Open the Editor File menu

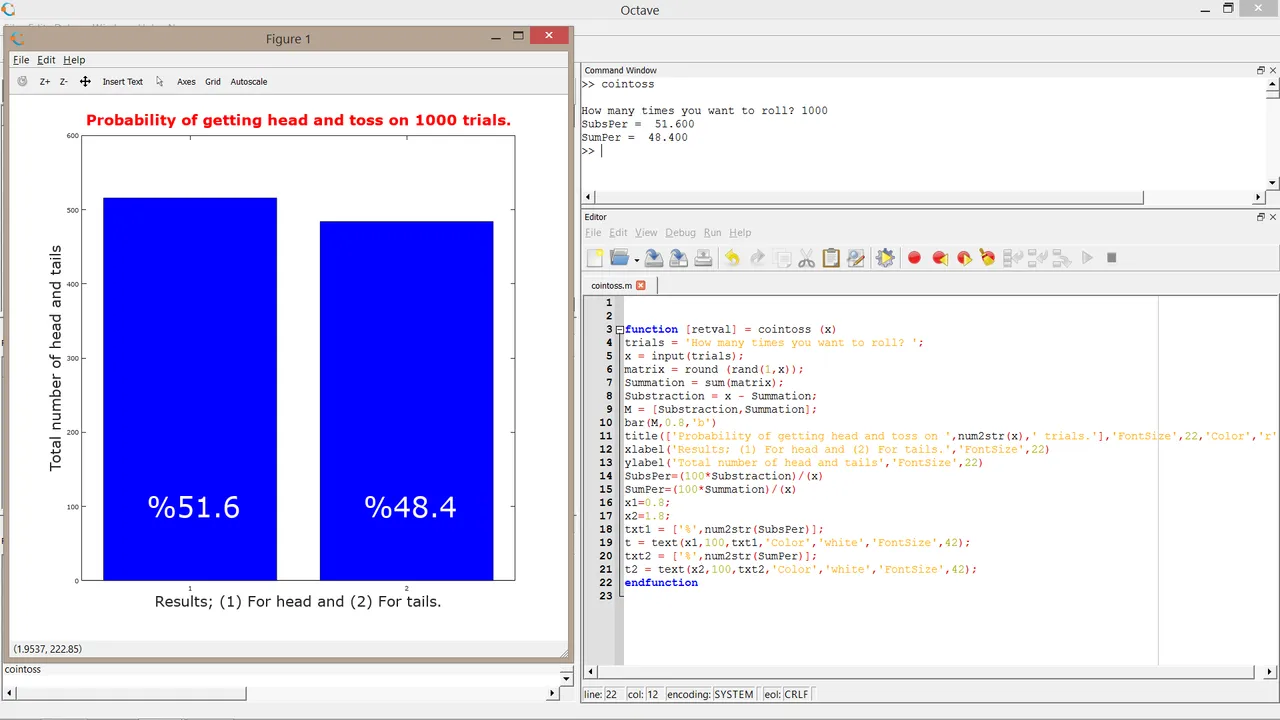click(x=593, y=233)
